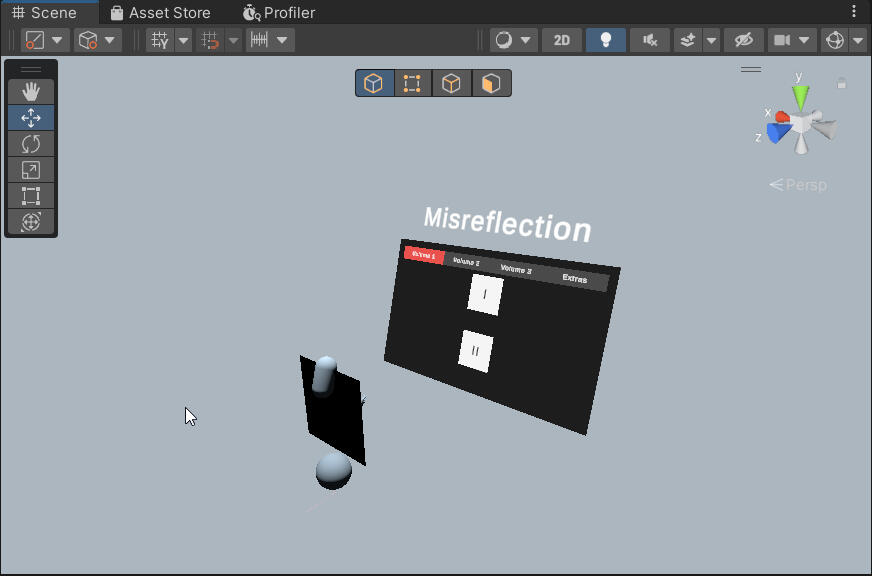Open the draw mode shading dropdown

pos(514,40)
